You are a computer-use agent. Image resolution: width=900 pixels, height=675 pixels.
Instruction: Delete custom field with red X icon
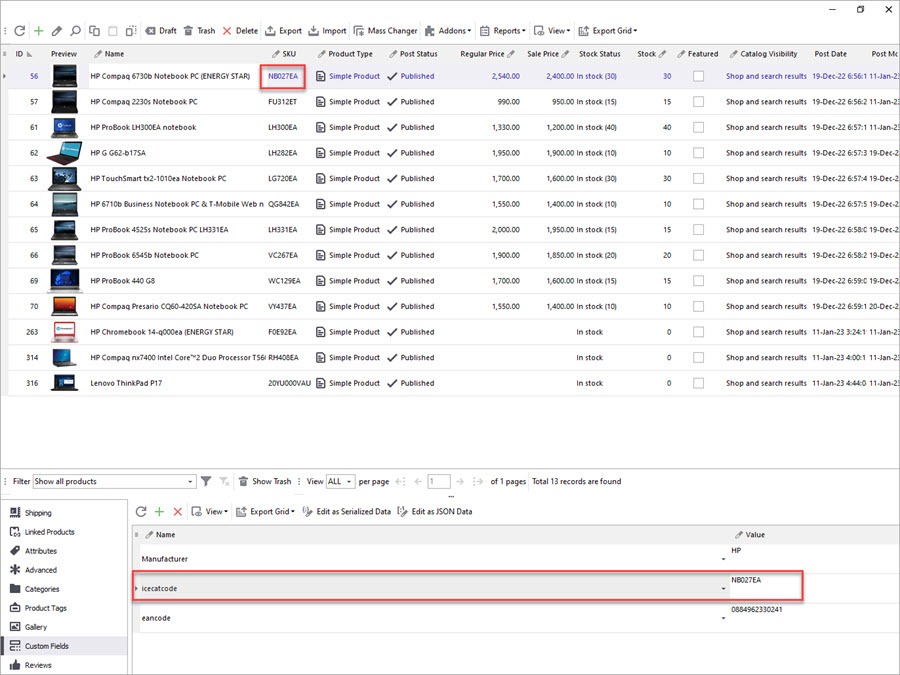[178, 511]
